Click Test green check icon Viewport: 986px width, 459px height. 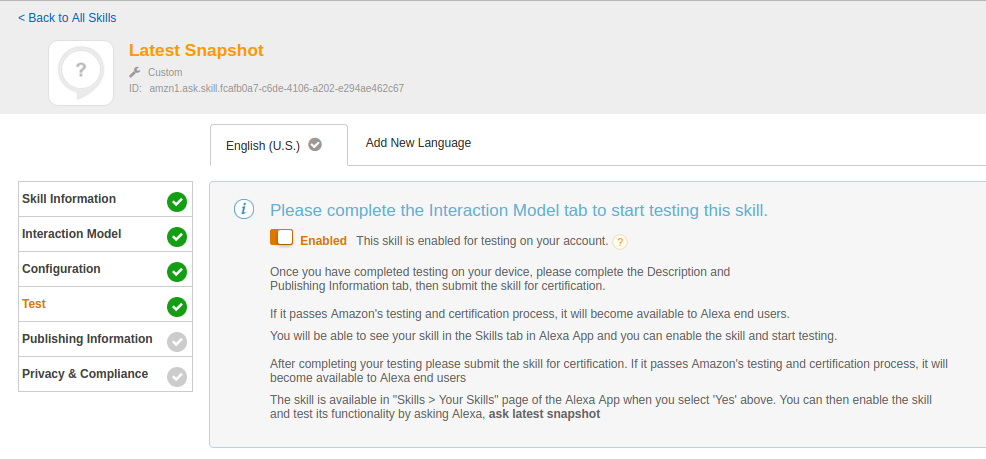(x=177, y=307)
